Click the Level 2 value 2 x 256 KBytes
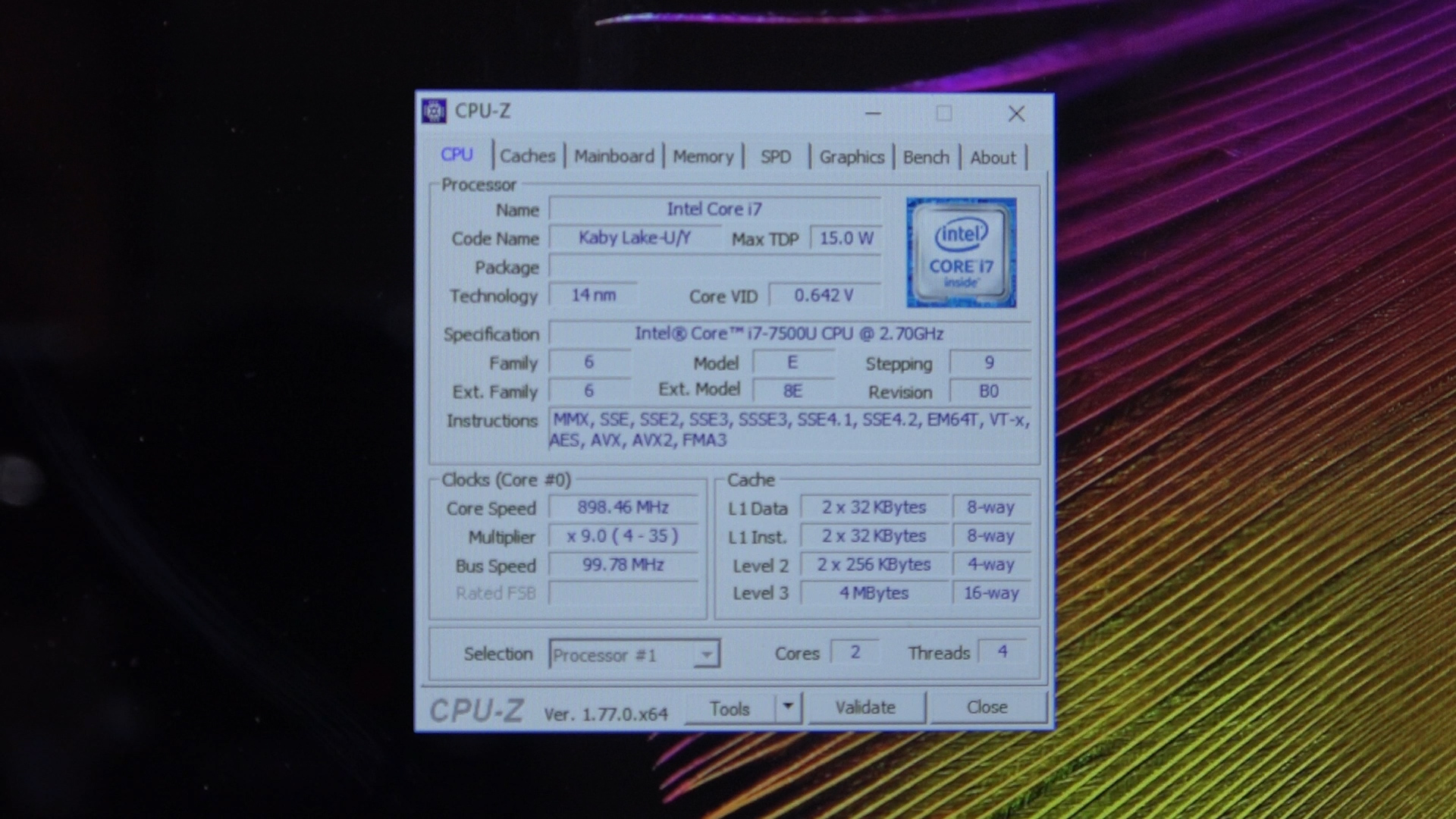This screenshot has width=1456, height=819. click(874, 565)
